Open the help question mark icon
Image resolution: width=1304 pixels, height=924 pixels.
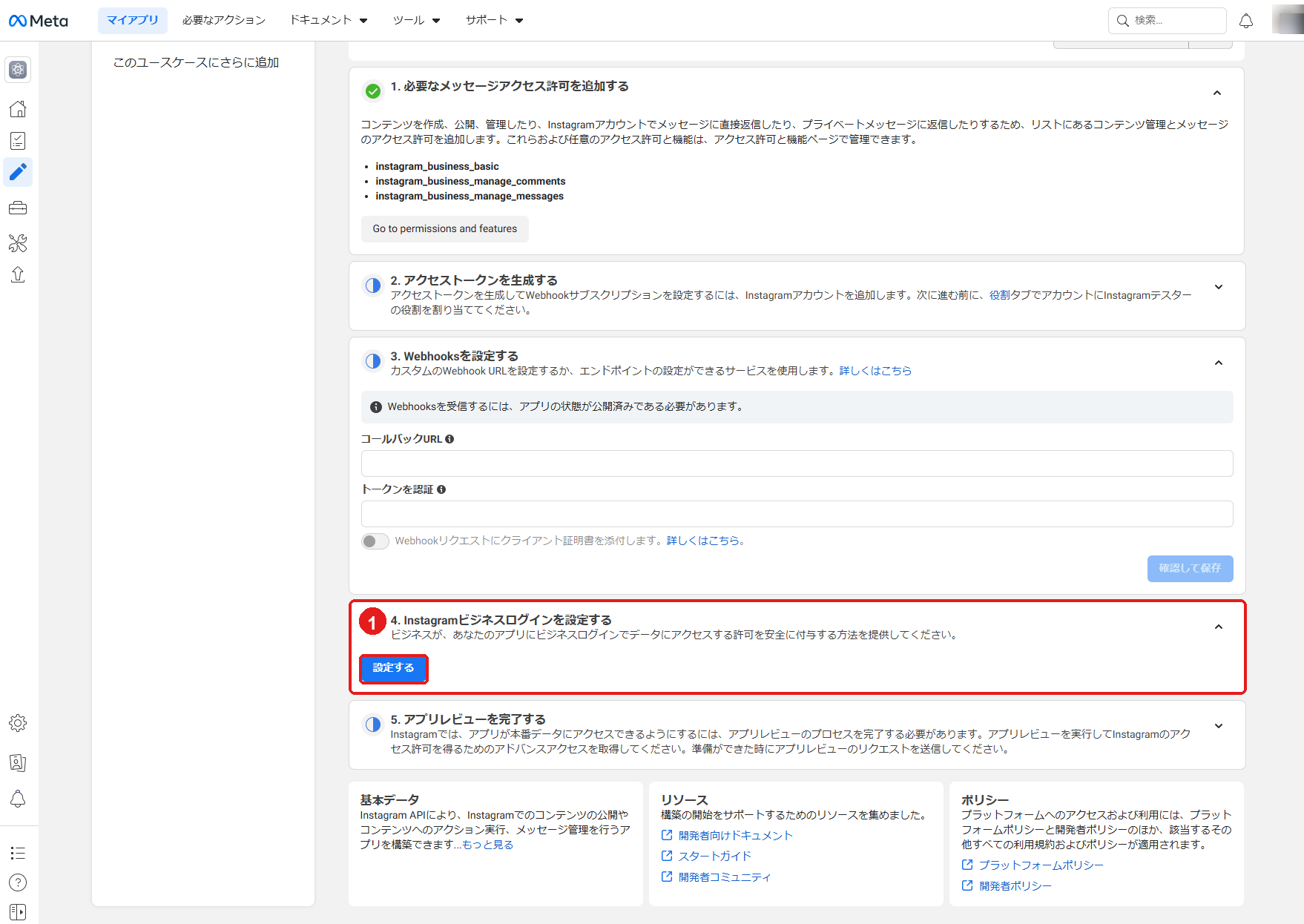click(18, 882)
